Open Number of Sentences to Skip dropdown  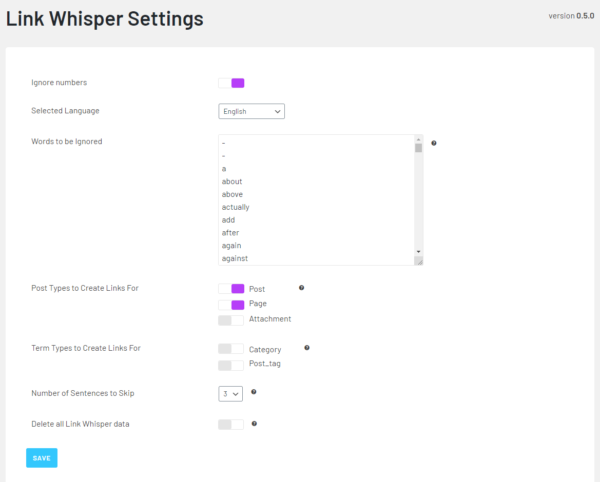(231, 393)
